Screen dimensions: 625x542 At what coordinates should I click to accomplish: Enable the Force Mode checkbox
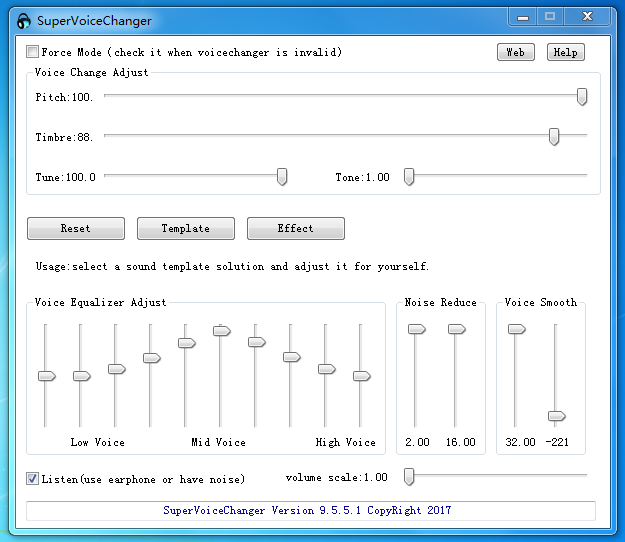[x=32, y=52]
